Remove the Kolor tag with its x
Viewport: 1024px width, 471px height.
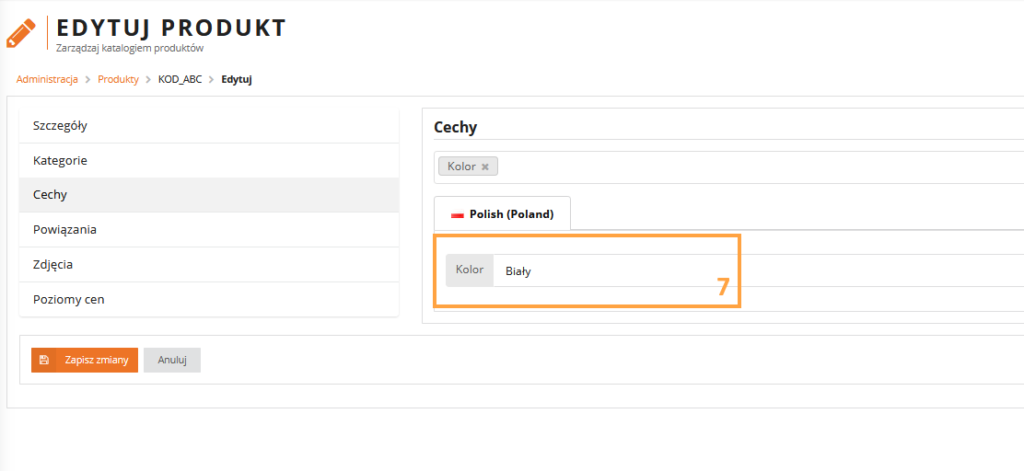coord(485,167)
